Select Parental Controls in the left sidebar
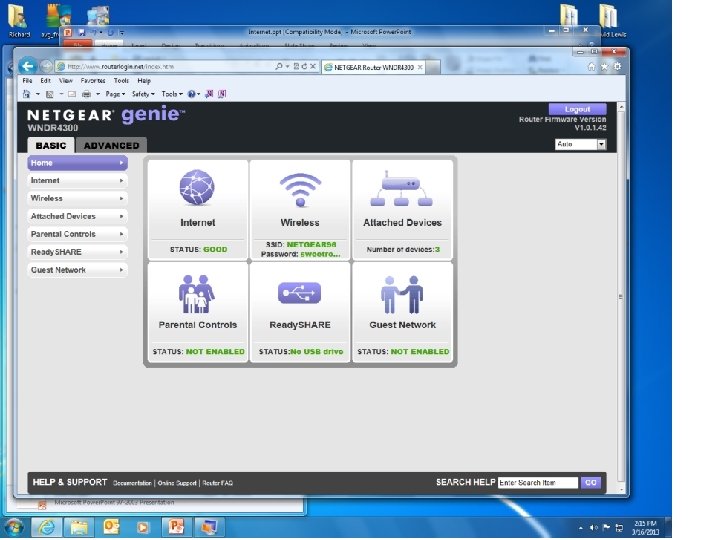Screen dimensions: 720x540 click(78, 234)
